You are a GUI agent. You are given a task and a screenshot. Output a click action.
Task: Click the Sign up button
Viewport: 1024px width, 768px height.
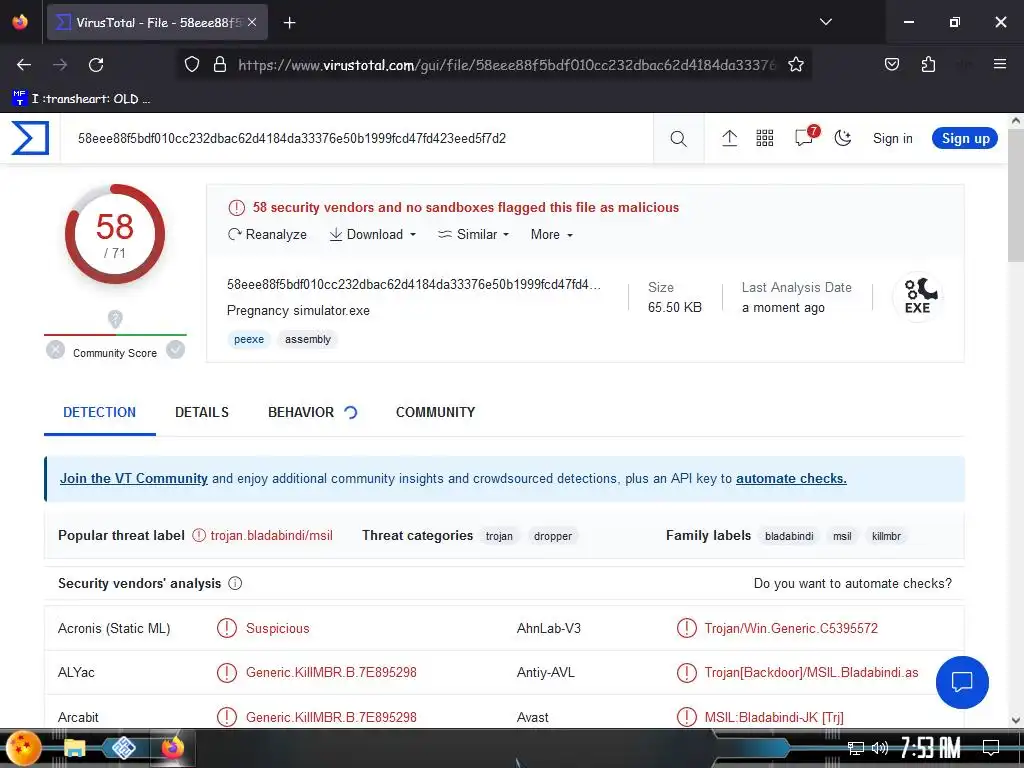(965, 138)
